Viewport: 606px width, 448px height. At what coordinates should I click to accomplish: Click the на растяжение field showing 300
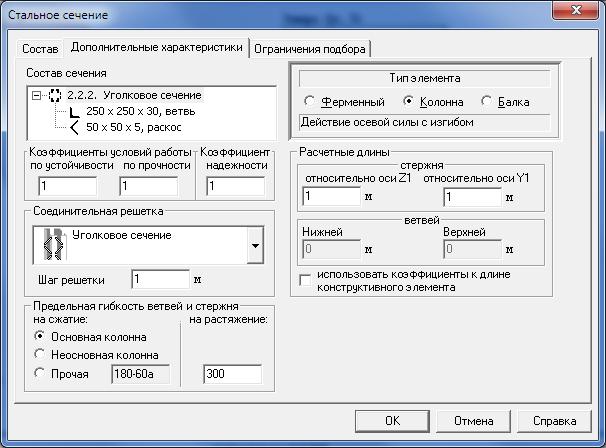click(231, 374)
